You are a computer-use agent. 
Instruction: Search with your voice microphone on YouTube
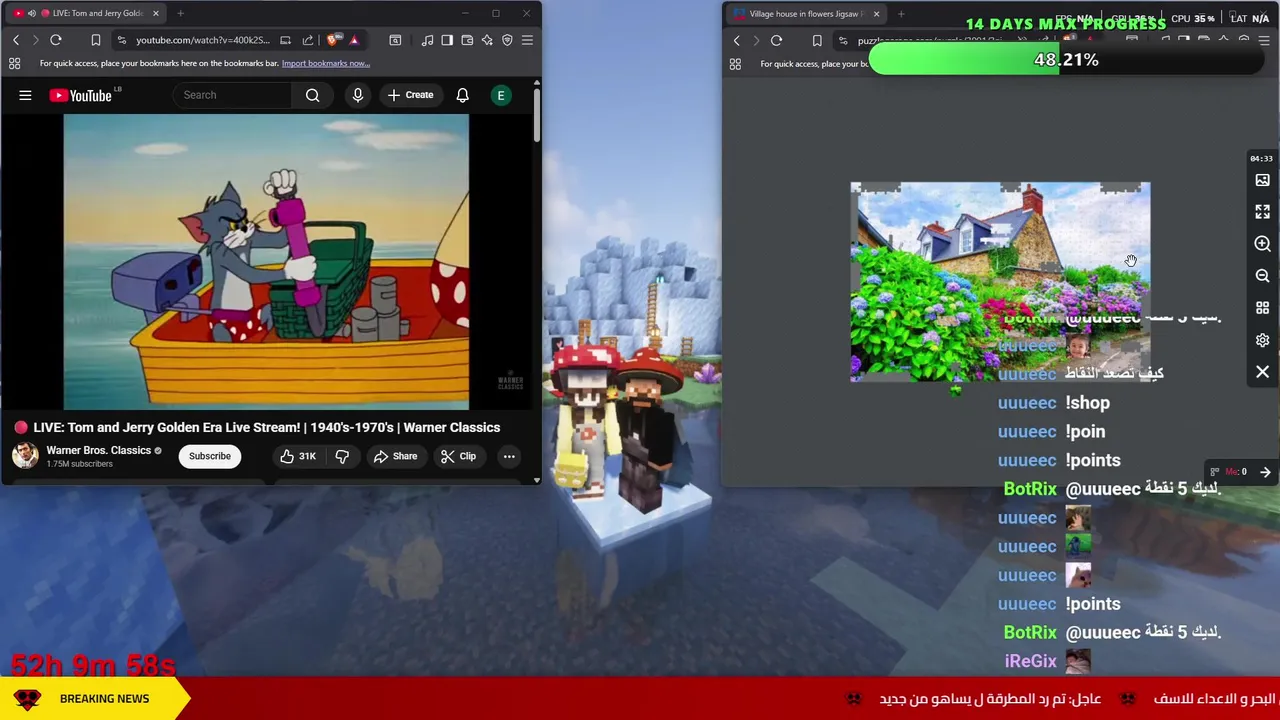357,95
